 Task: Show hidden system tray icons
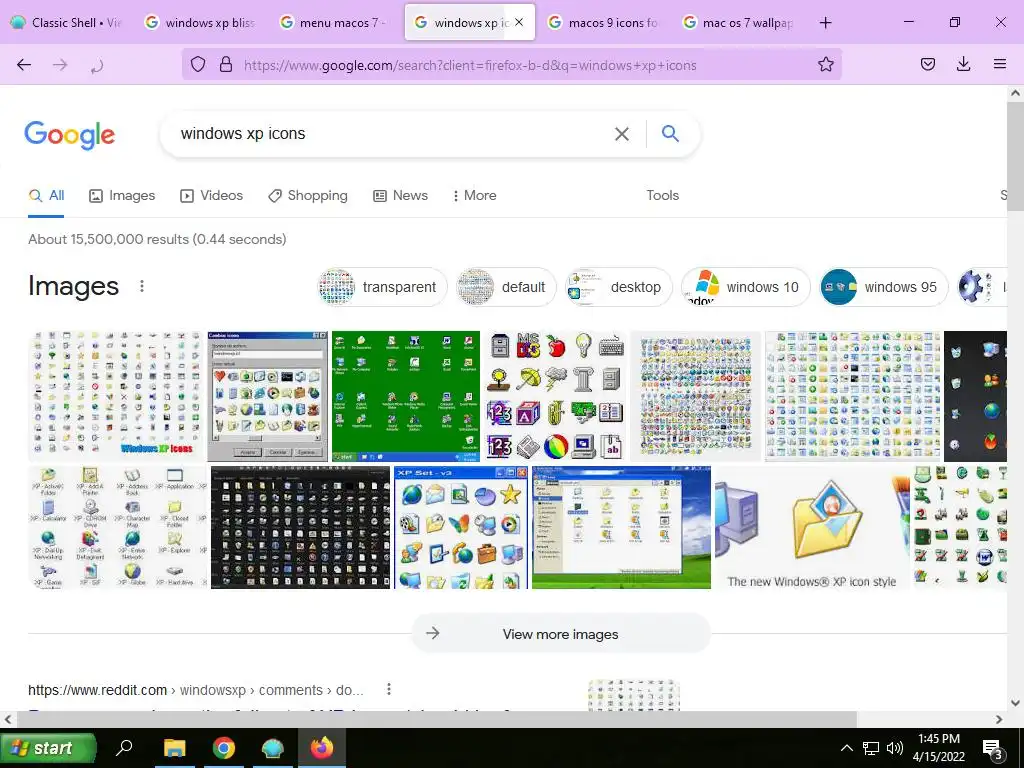(846, 748)
